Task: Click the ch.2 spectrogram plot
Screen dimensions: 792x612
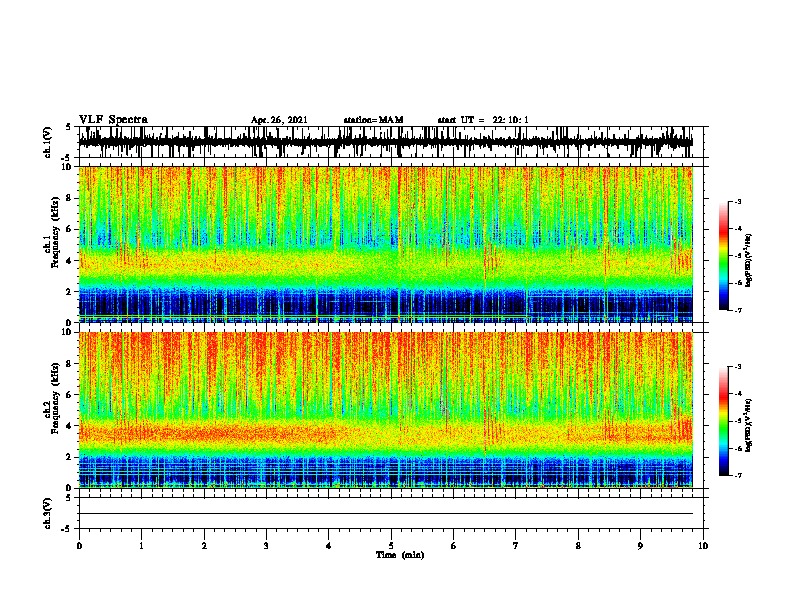Action: 385,410
